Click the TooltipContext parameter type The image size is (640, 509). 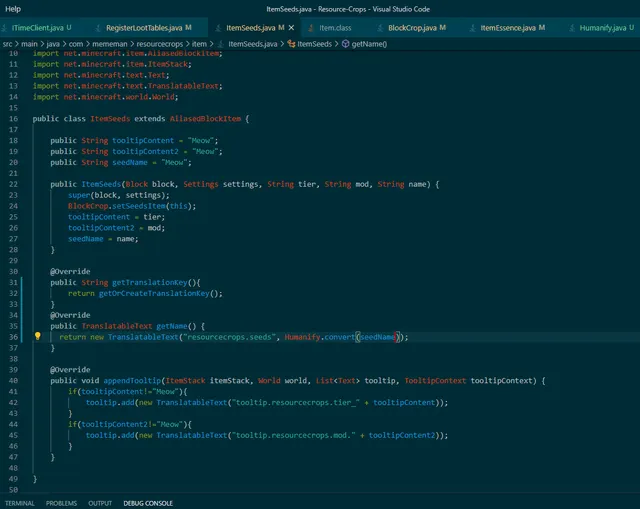(435, 381)
